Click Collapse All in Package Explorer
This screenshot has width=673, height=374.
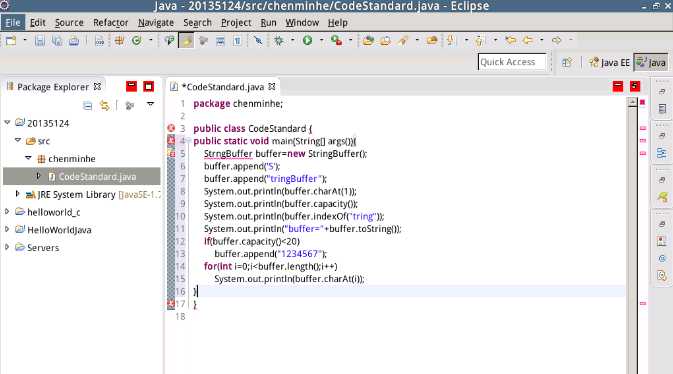[x=88, y=106]
